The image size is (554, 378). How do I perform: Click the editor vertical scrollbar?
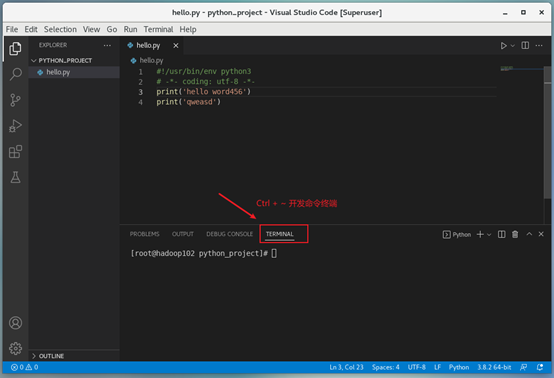tap(548, 133)
